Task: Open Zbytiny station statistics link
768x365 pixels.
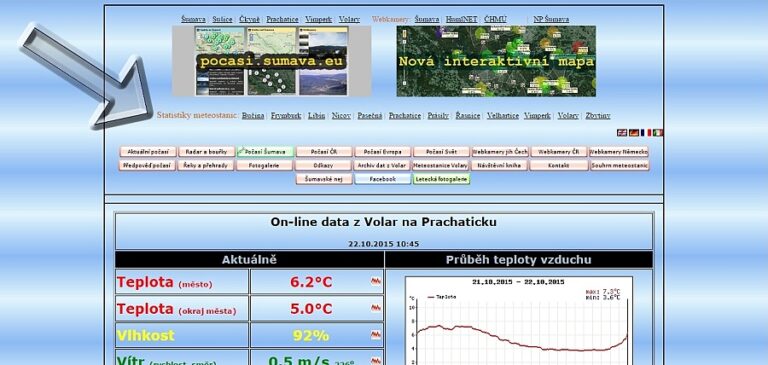Action: point(598,116)
